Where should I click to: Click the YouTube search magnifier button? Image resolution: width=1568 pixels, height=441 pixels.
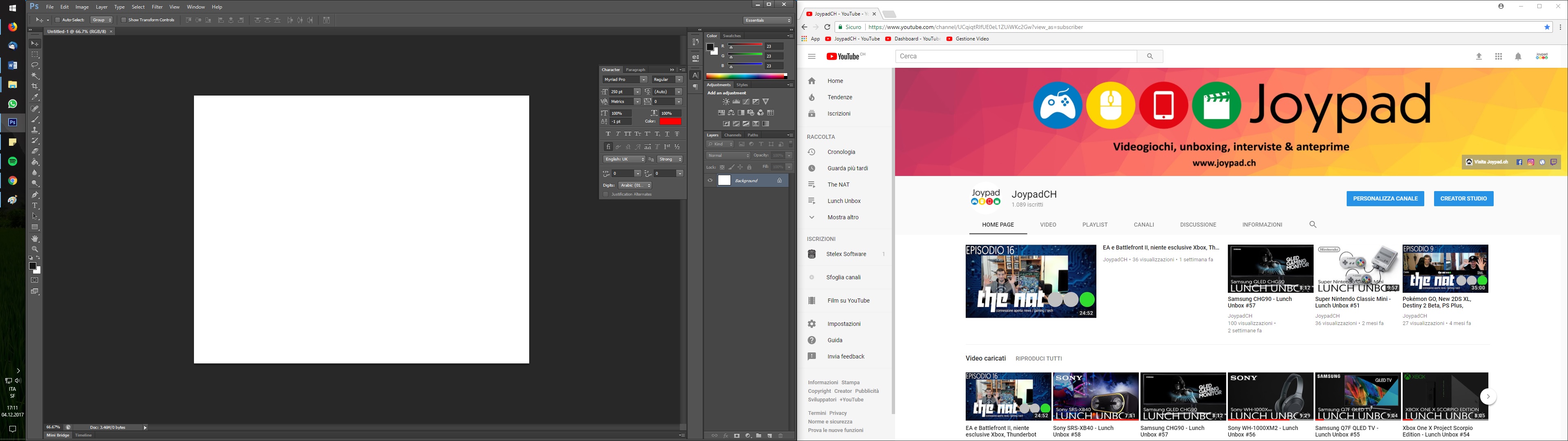(1150, 57)
